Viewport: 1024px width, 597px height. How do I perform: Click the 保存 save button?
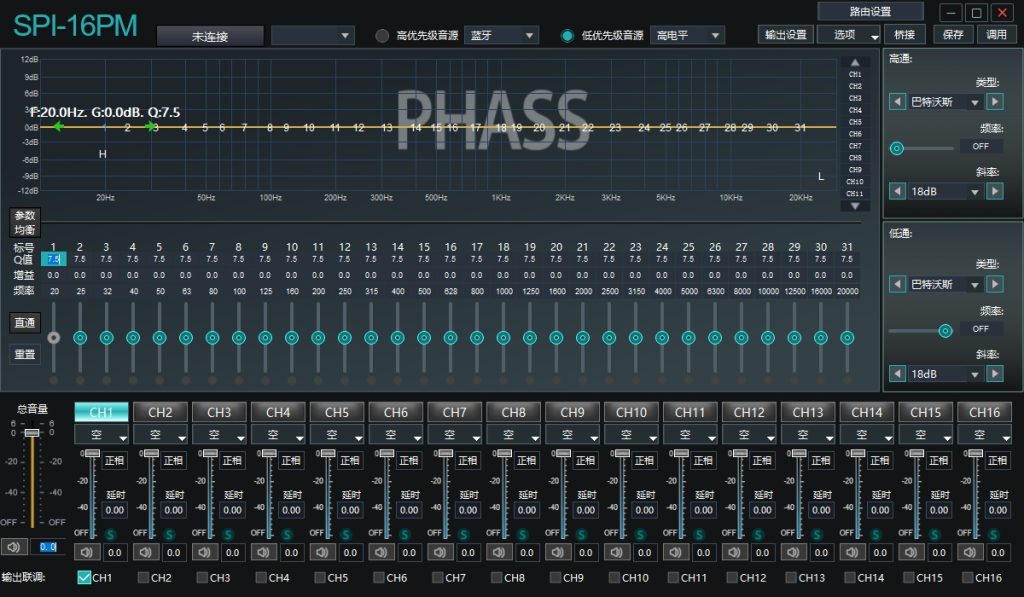953,35
